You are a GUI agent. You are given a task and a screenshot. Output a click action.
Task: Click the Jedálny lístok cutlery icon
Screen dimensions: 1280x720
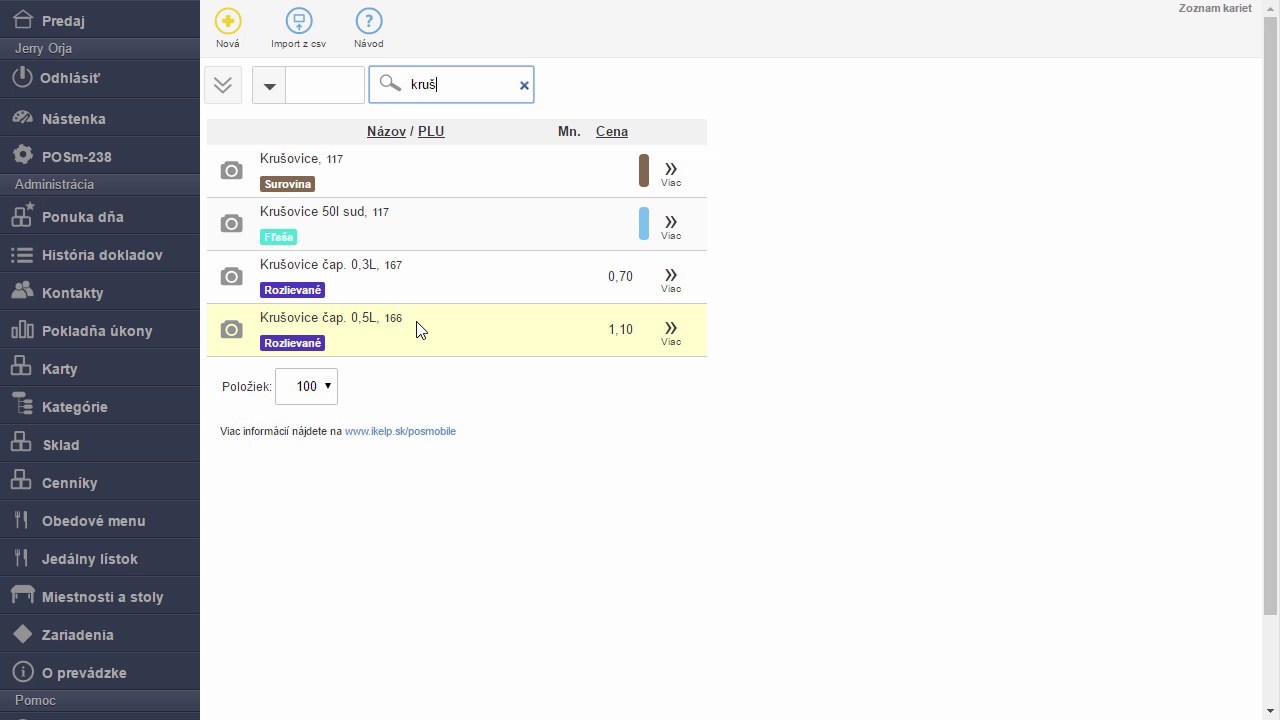22,558
